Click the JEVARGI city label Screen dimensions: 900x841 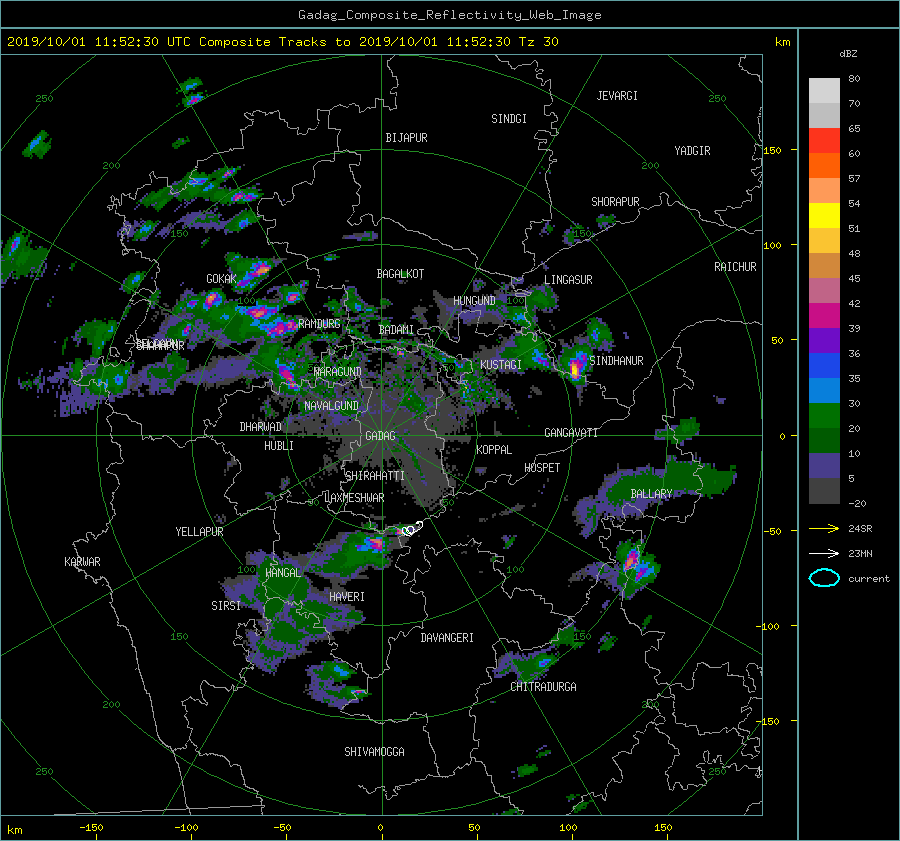click(617, 96)
